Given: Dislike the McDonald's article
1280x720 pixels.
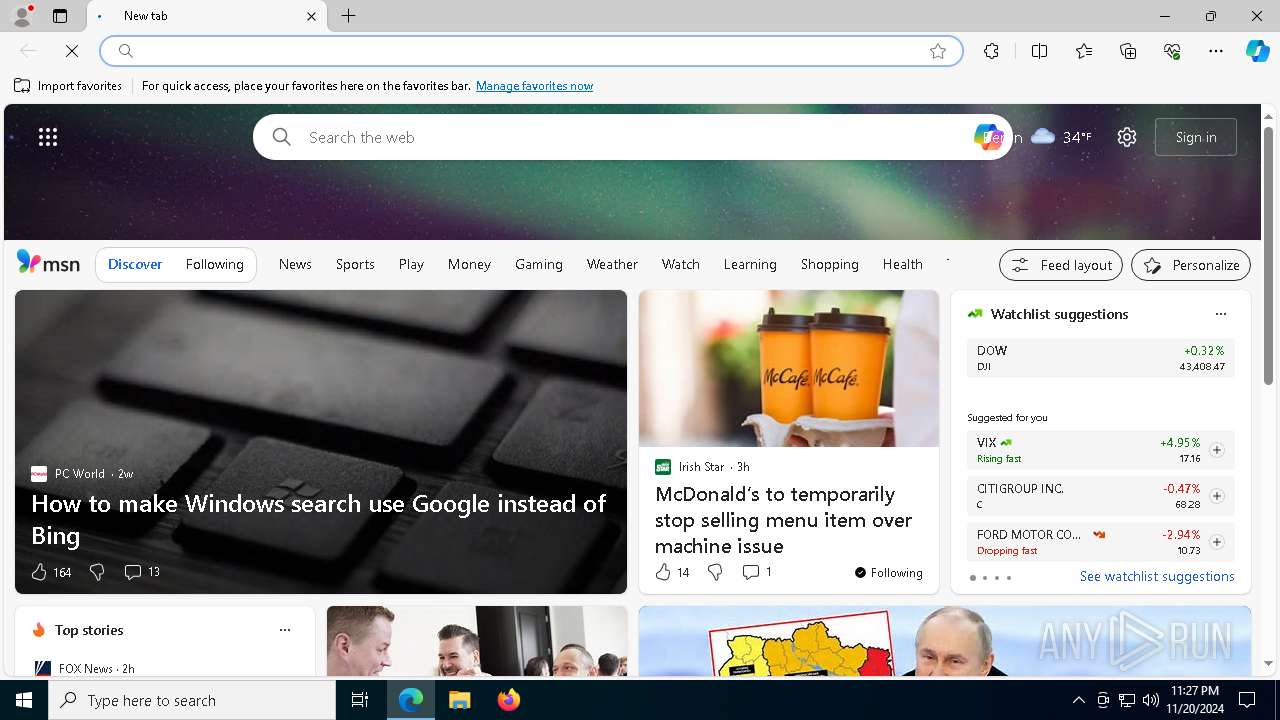Looking at the screenshot, I should [x=715, y=572].
